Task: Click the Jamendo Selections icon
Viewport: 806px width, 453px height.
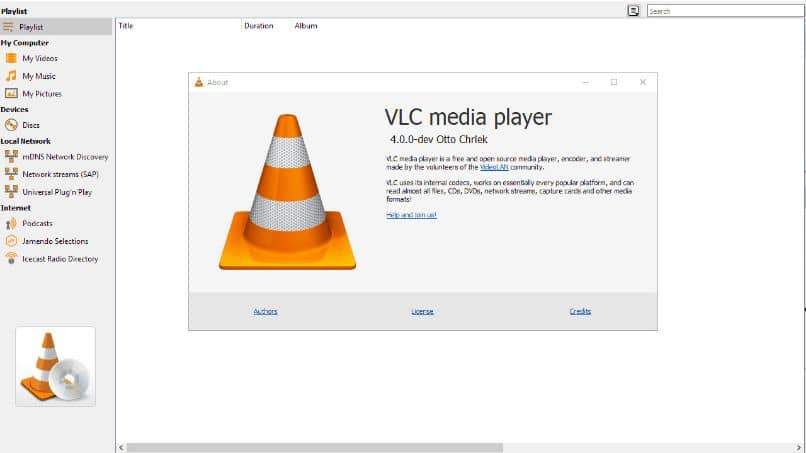Action: (11, 241)
